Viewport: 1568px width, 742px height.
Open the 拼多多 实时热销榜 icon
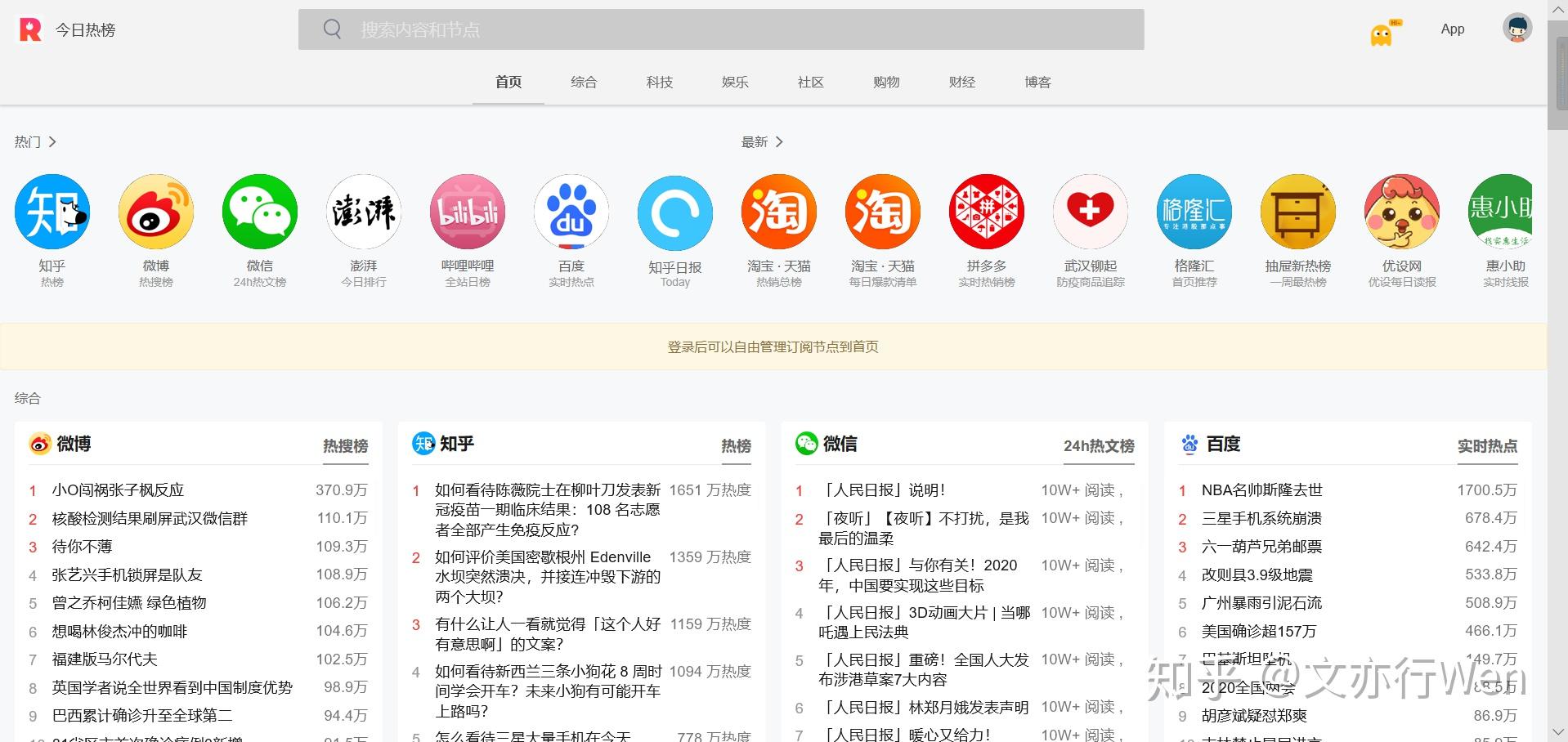[x=987, y=212]
